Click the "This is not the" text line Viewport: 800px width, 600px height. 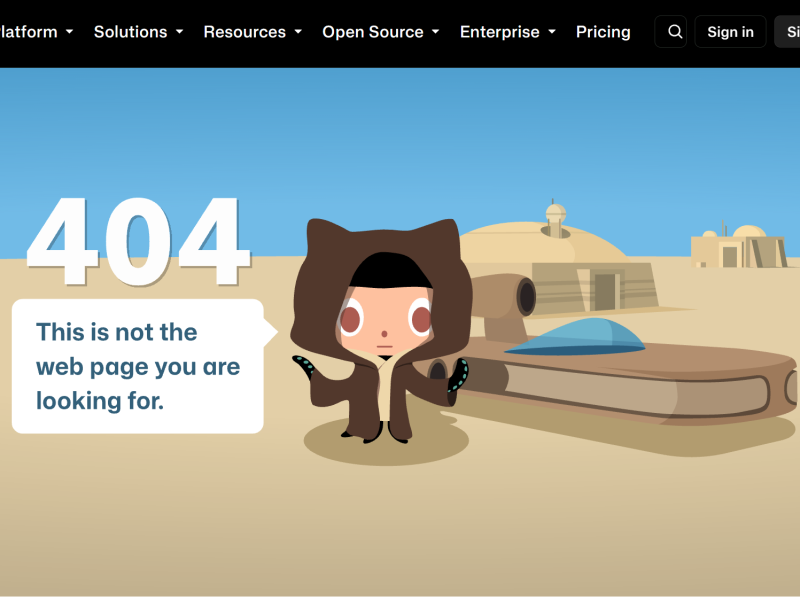(x=116, y=332)
